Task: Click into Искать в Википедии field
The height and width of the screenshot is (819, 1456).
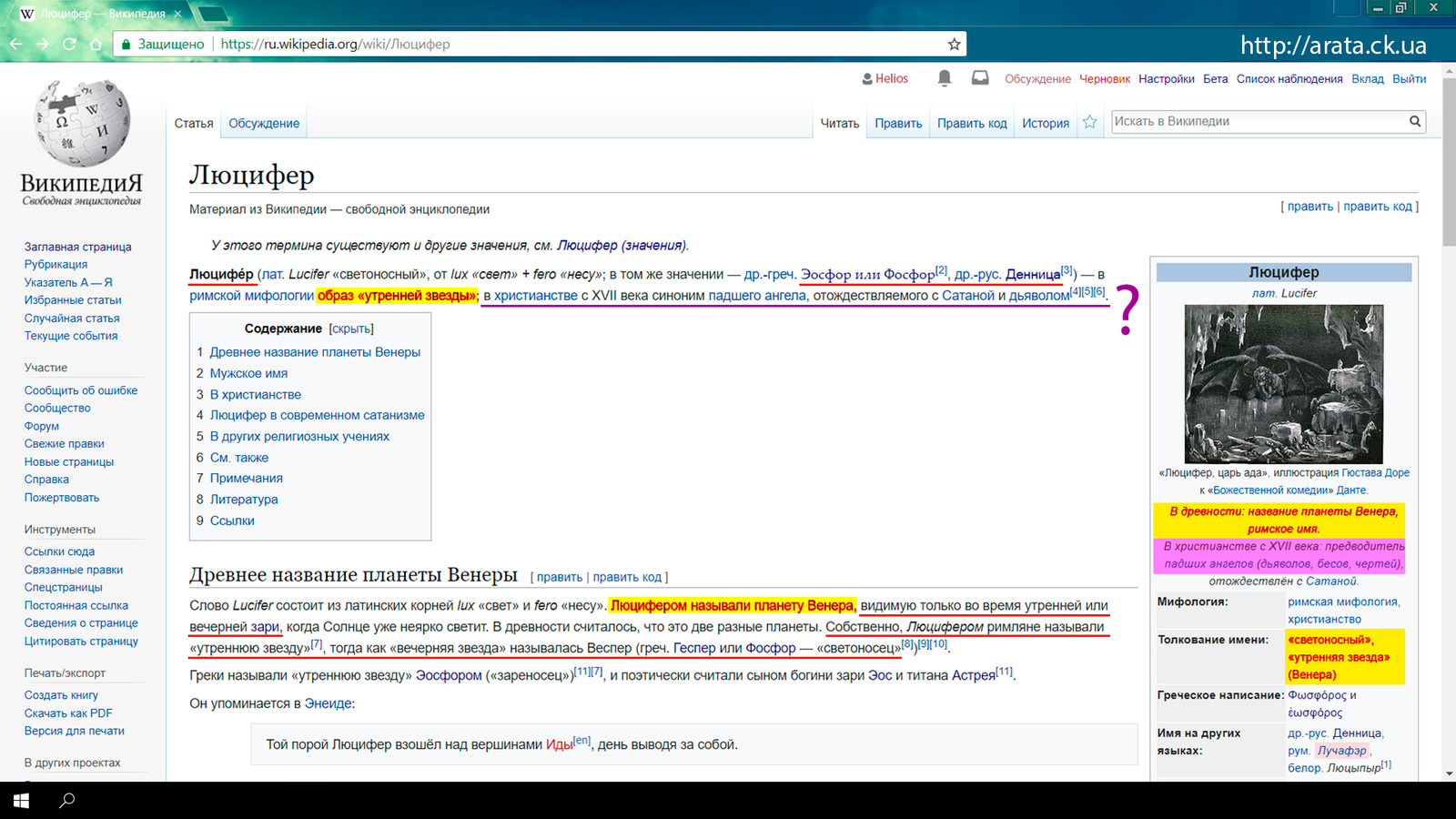Action: click(x=1258, y=121)
